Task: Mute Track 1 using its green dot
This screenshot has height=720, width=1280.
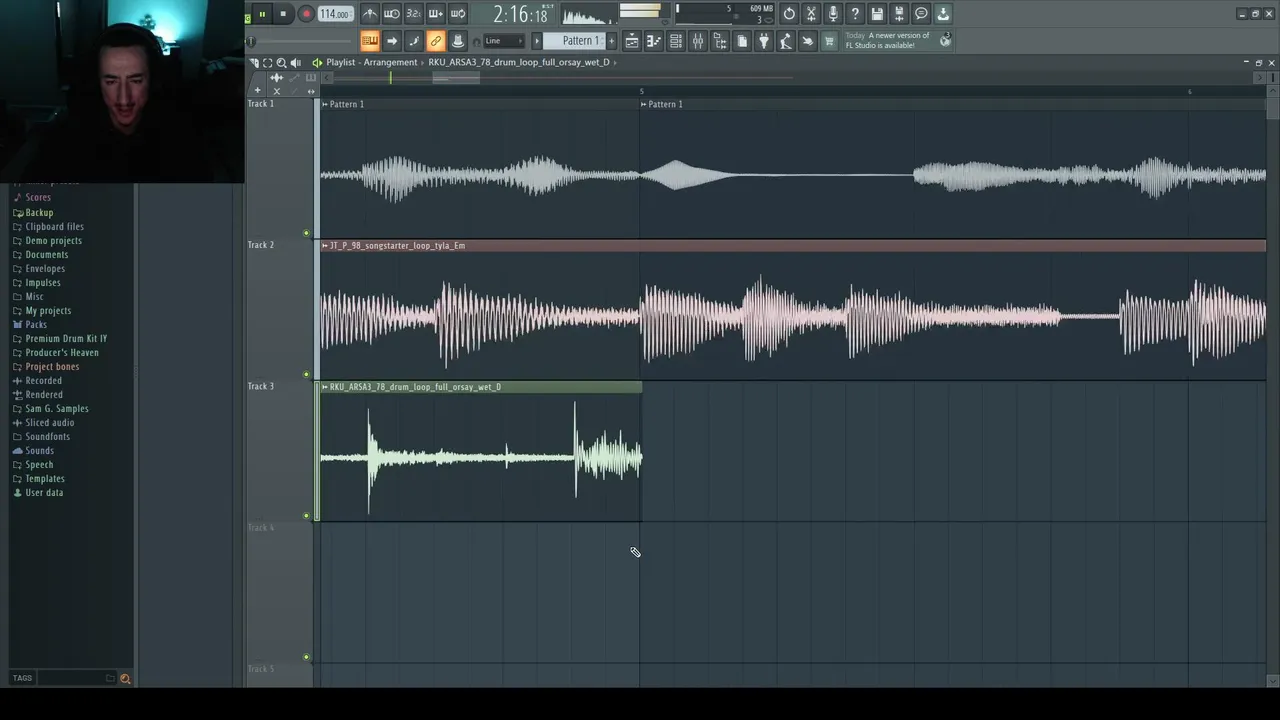Action: pos(307,233)
